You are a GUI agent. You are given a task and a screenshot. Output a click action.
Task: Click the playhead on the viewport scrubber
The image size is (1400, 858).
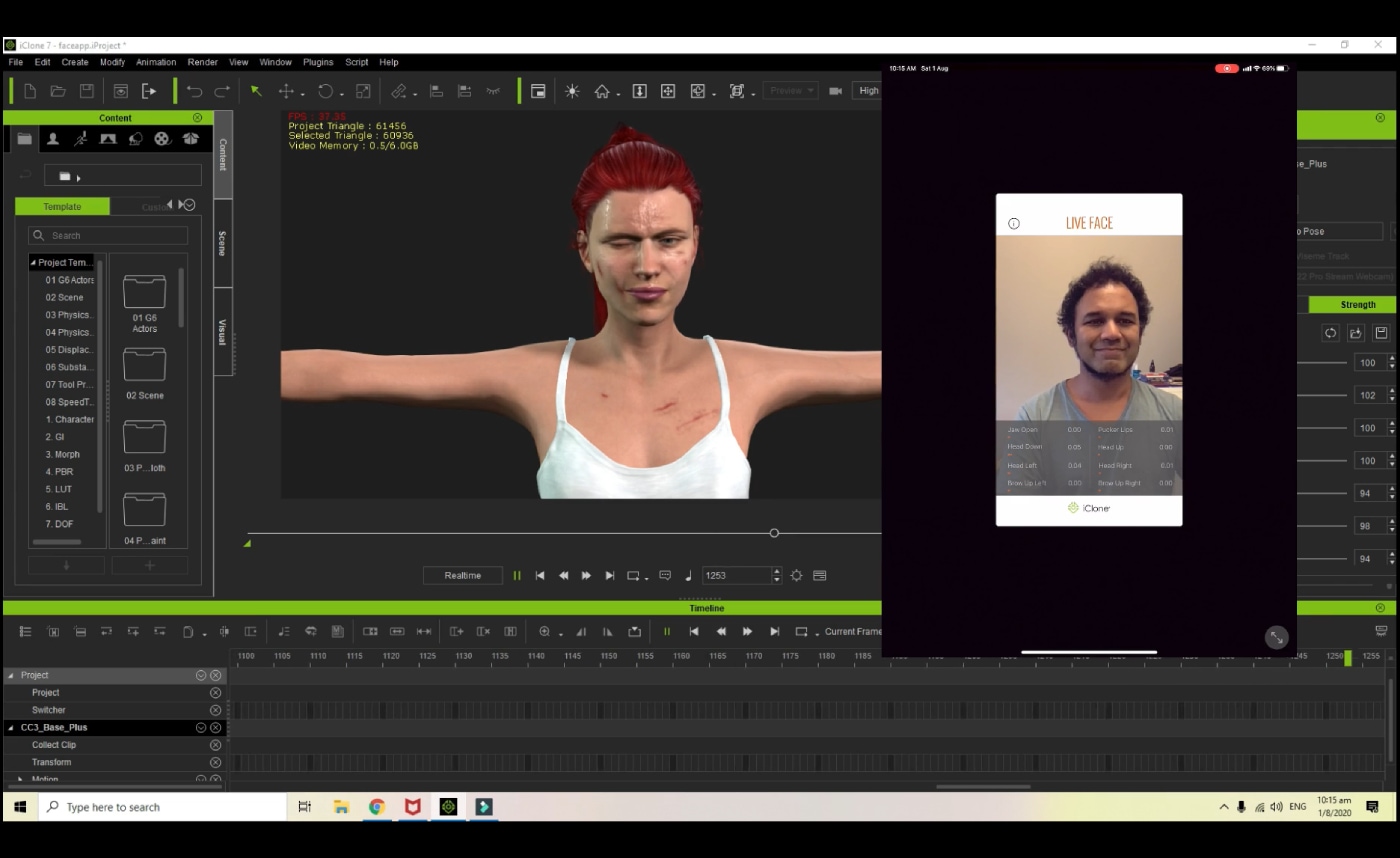click(x=774, y=533)
